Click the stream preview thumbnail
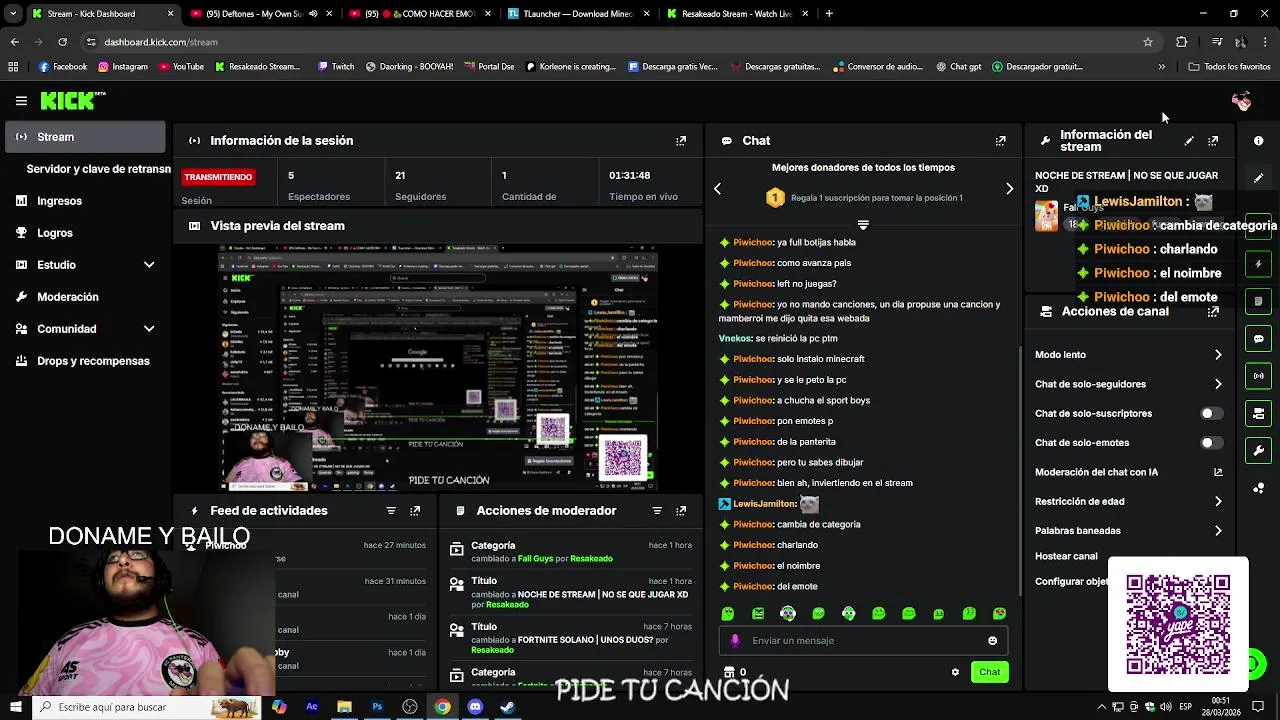 tap(438, 366)
